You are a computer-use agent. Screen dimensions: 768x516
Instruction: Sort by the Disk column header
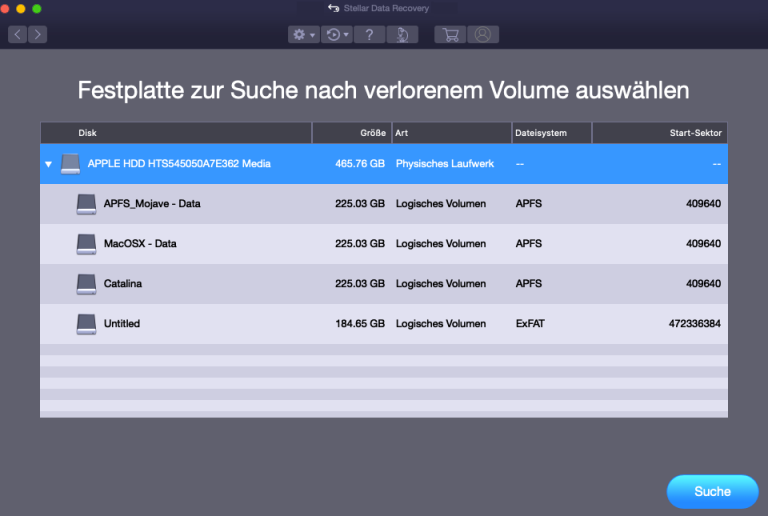pos(176,133)
